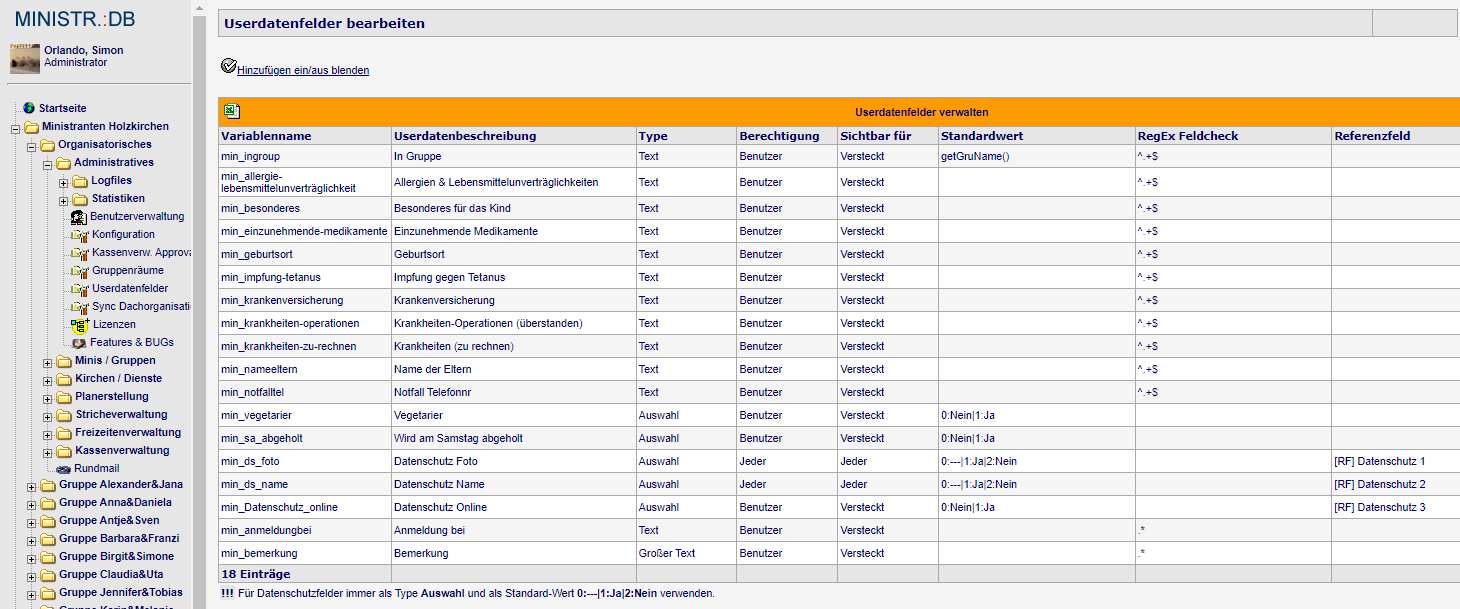Open the Startseite link
Screen dimensions: 1460x609
click(x=63, y=108)
